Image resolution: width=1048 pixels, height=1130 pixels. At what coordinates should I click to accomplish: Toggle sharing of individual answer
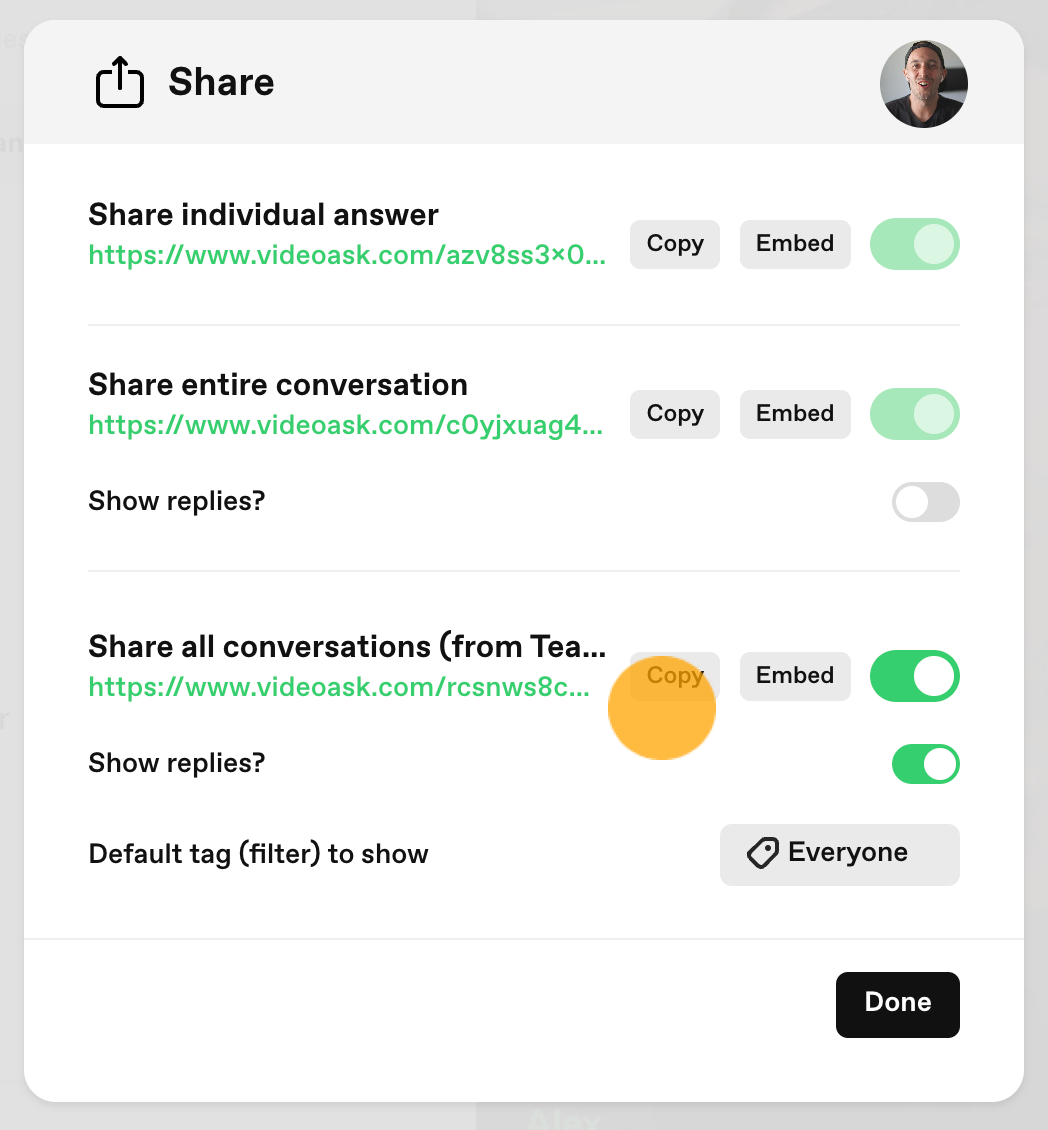click(915, 244)
